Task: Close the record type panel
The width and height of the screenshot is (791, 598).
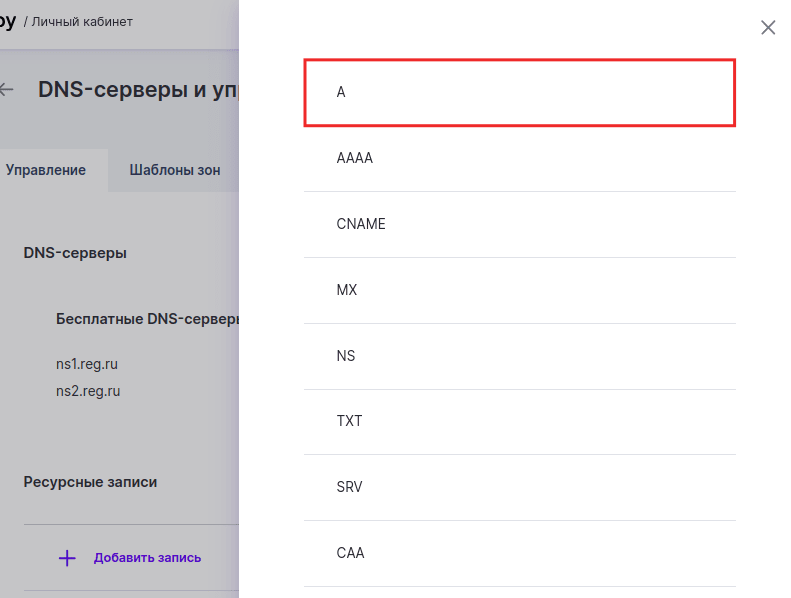Action: pos(768,27)
